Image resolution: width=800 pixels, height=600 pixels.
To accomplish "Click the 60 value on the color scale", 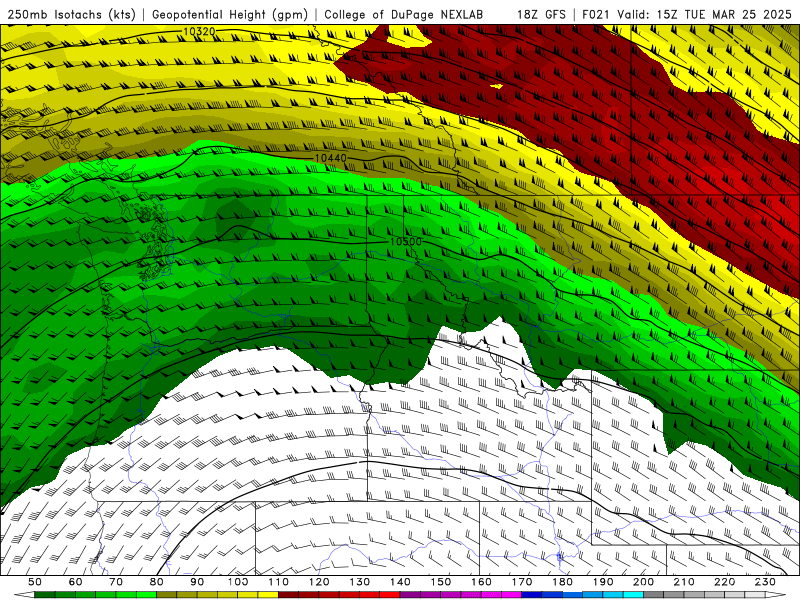I will (76, 582).
